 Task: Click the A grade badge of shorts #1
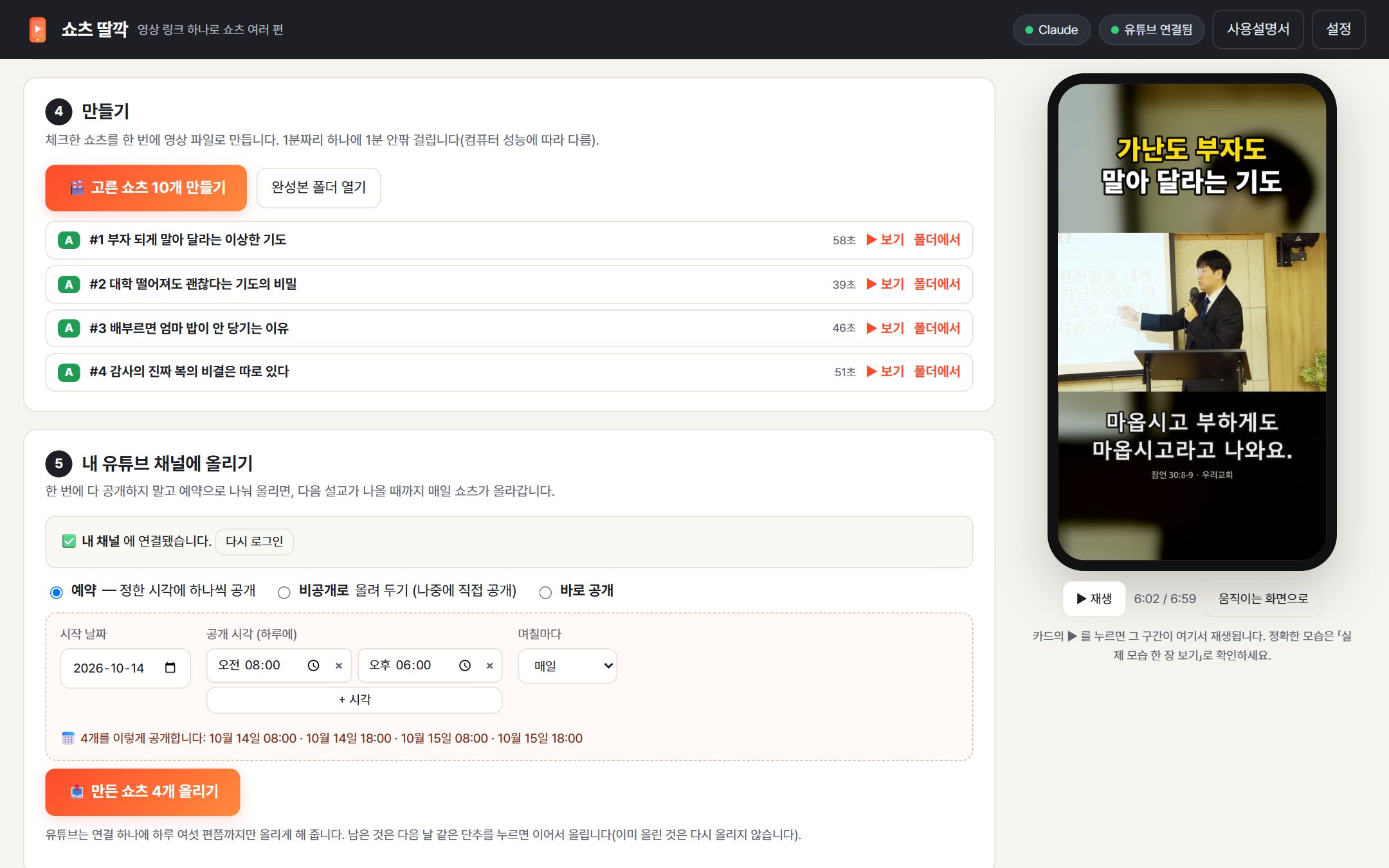pos(69,240)
